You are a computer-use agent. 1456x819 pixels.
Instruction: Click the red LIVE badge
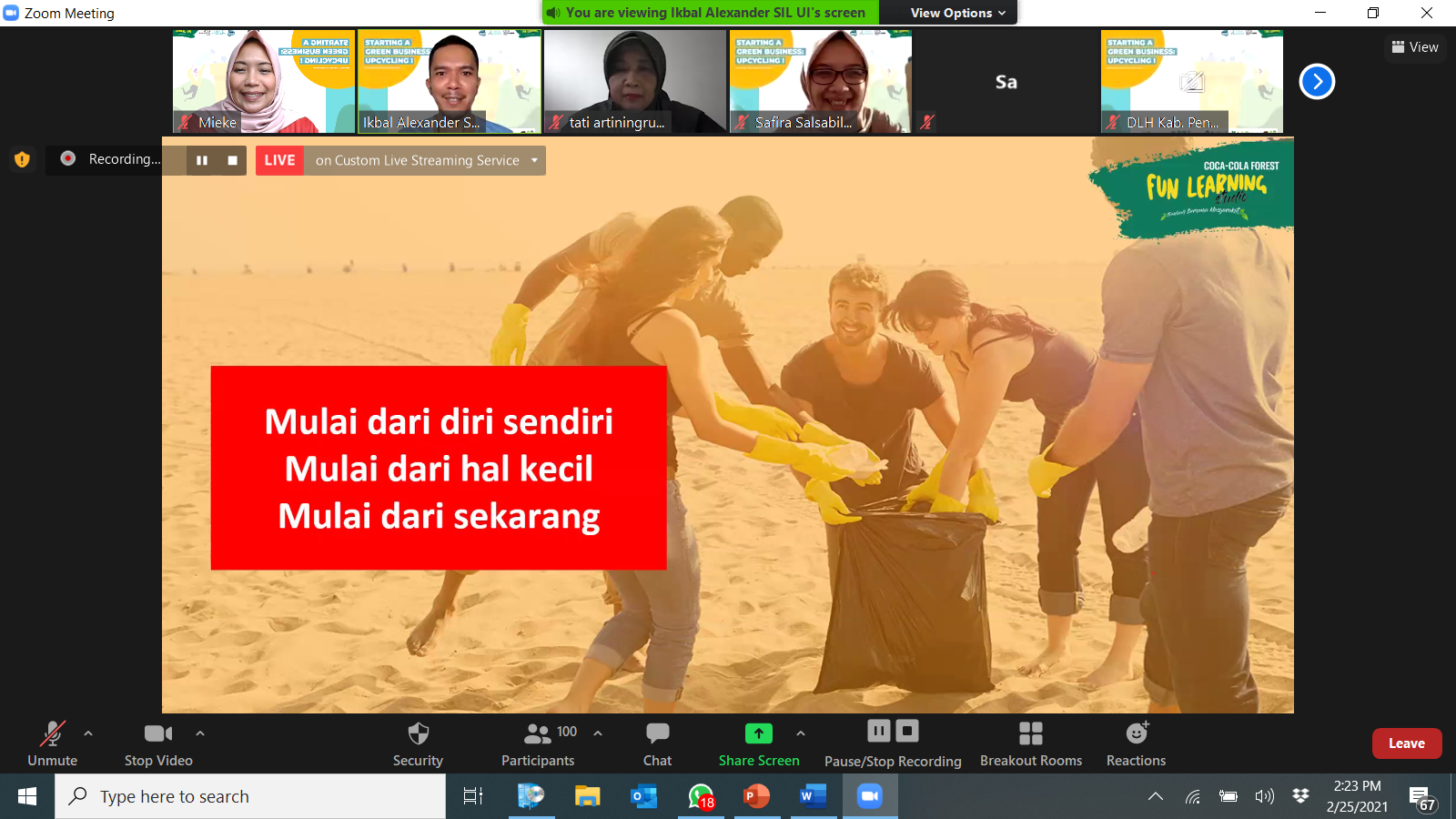click(279, 160)
